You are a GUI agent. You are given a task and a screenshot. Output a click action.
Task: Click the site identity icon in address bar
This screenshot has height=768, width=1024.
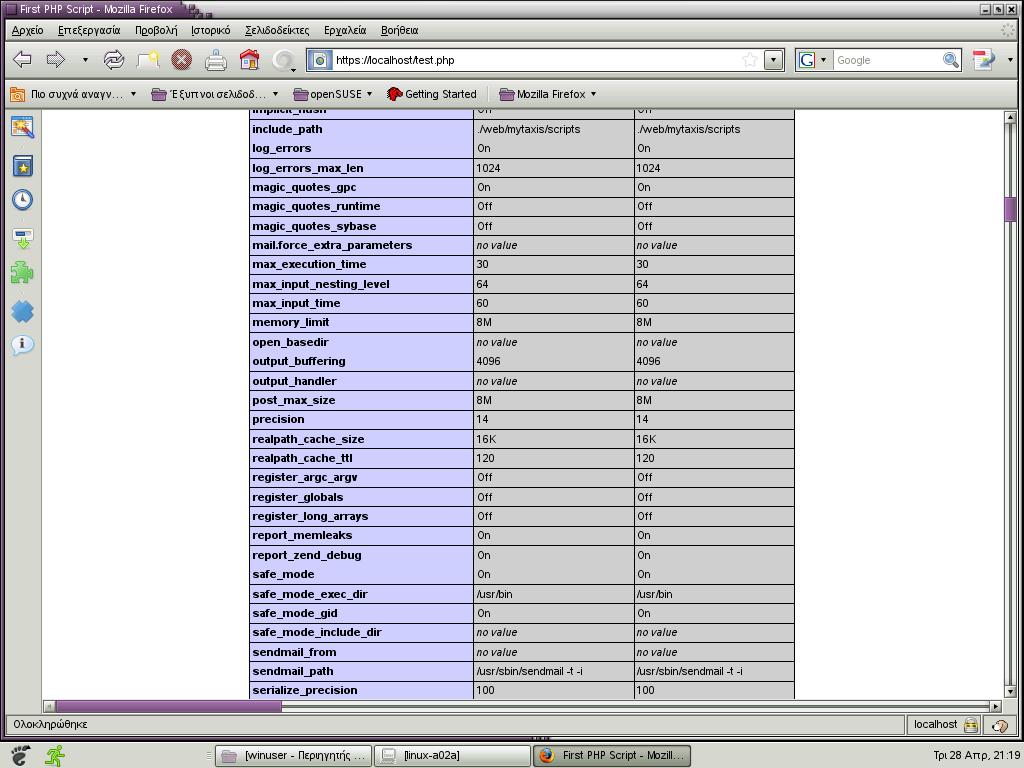320,60
